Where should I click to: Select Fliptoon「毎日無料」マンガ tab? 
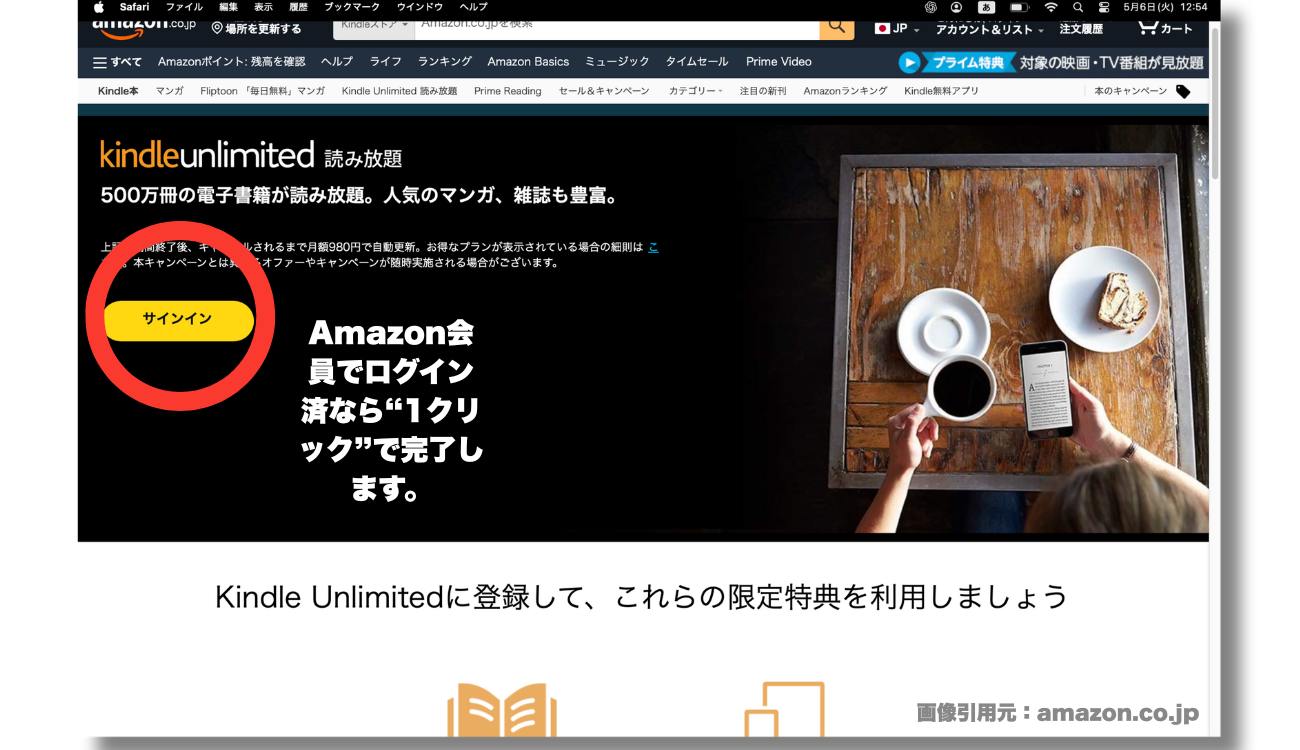coord(262,91)
